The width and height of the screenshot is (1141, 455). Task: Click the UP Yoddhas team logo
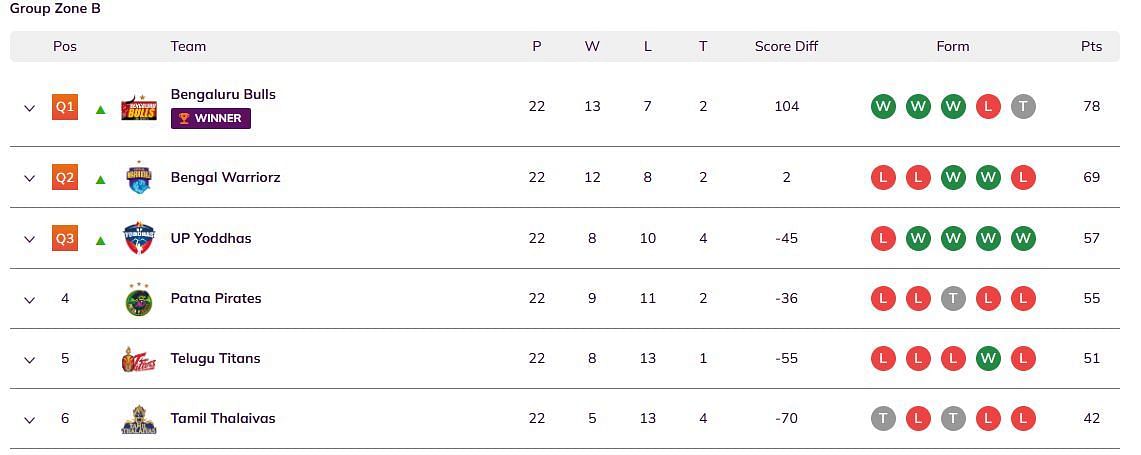(139, 238)
